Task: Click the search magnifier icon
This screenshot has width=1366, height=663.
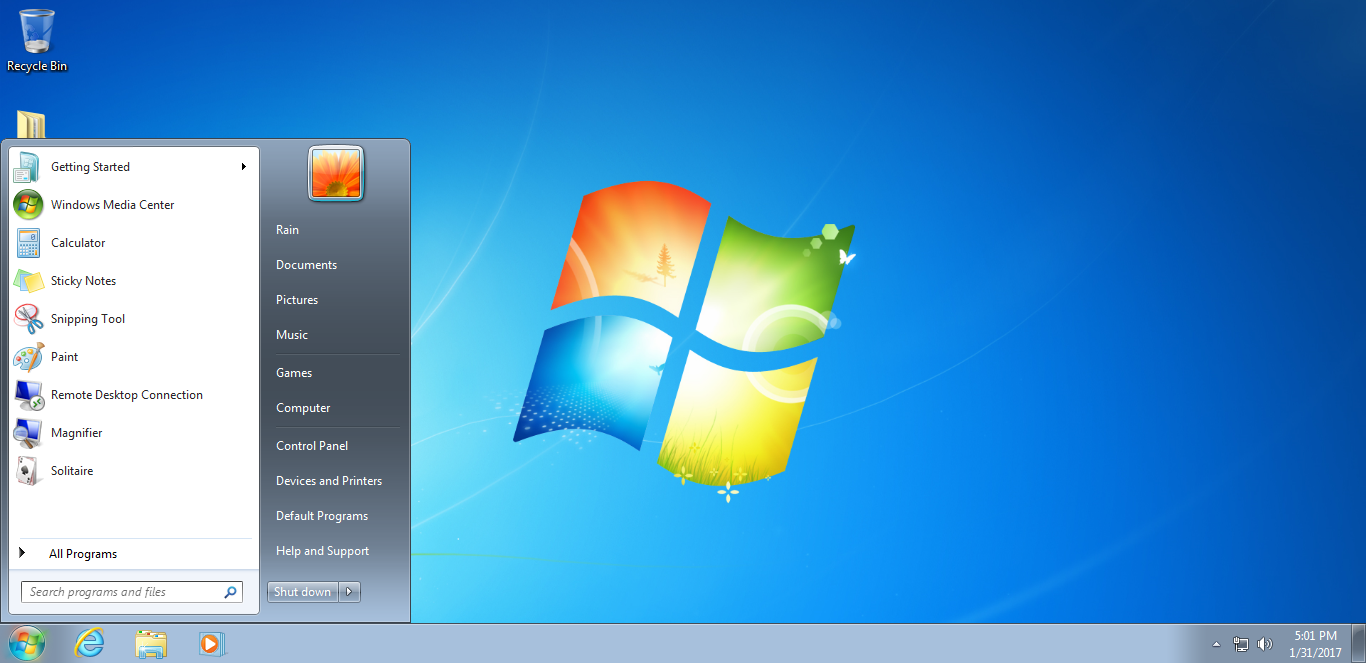Action: point(231,592)
